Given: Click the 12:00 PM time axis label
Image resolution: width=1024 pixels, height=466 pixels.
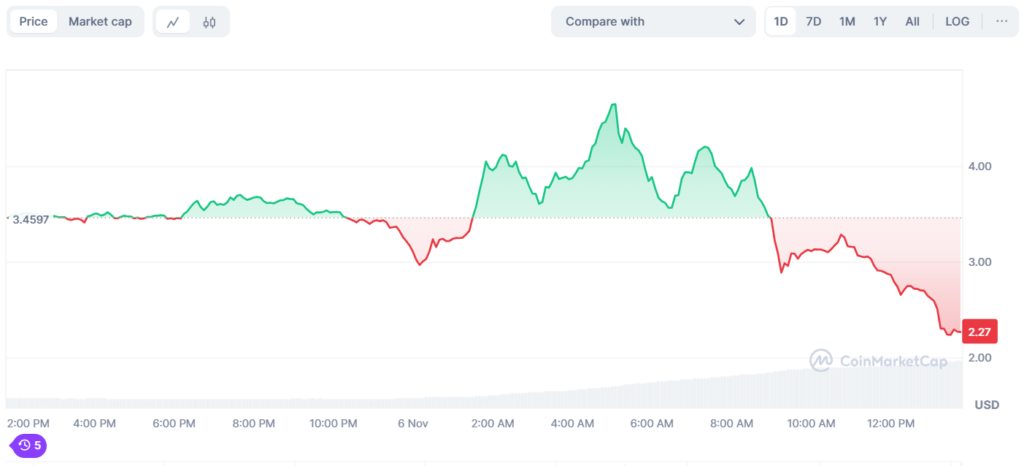Looking at the screenshot, I should coord(890,424).
